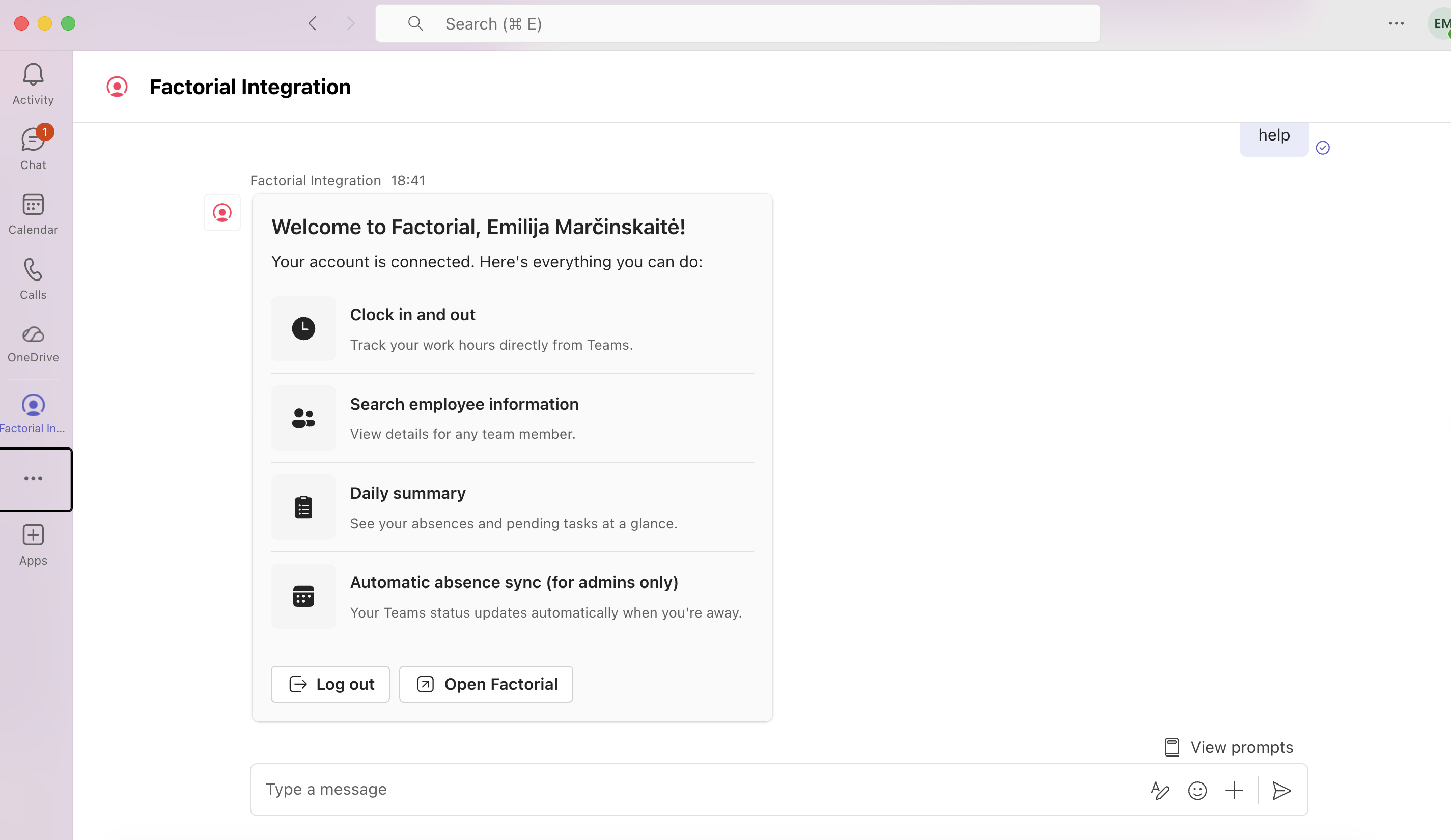
Task: Open Settings and more menu at top
Action: point(1396,23)
